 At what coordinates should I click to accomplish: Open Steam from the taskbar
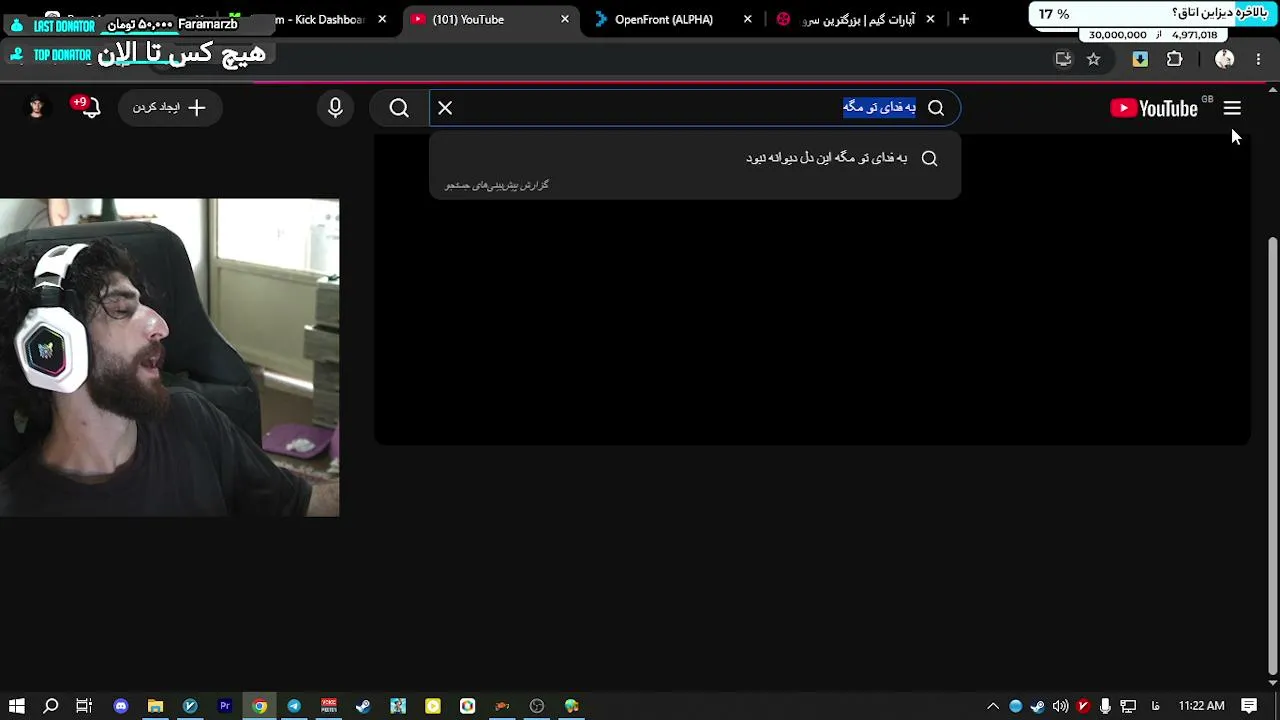point(363,706)
